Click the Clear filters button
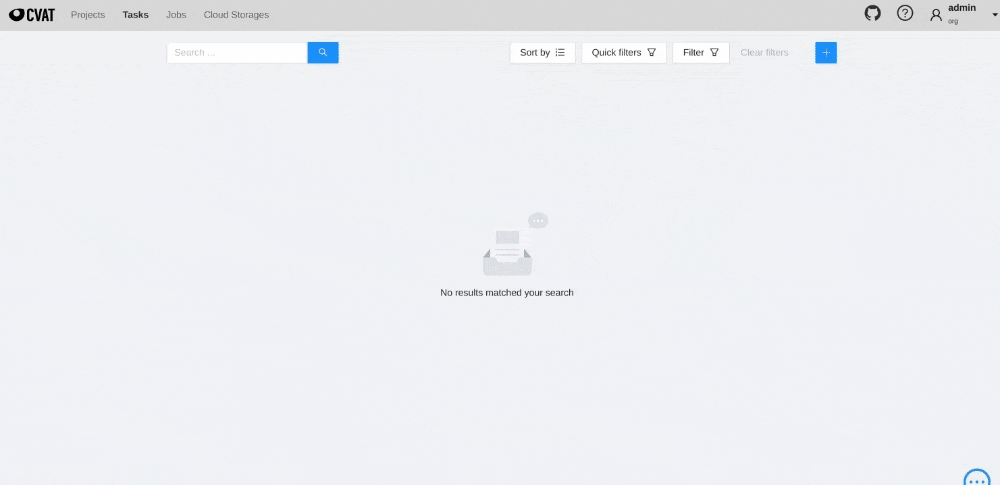The image size is (1000, 485). [764, 53]
